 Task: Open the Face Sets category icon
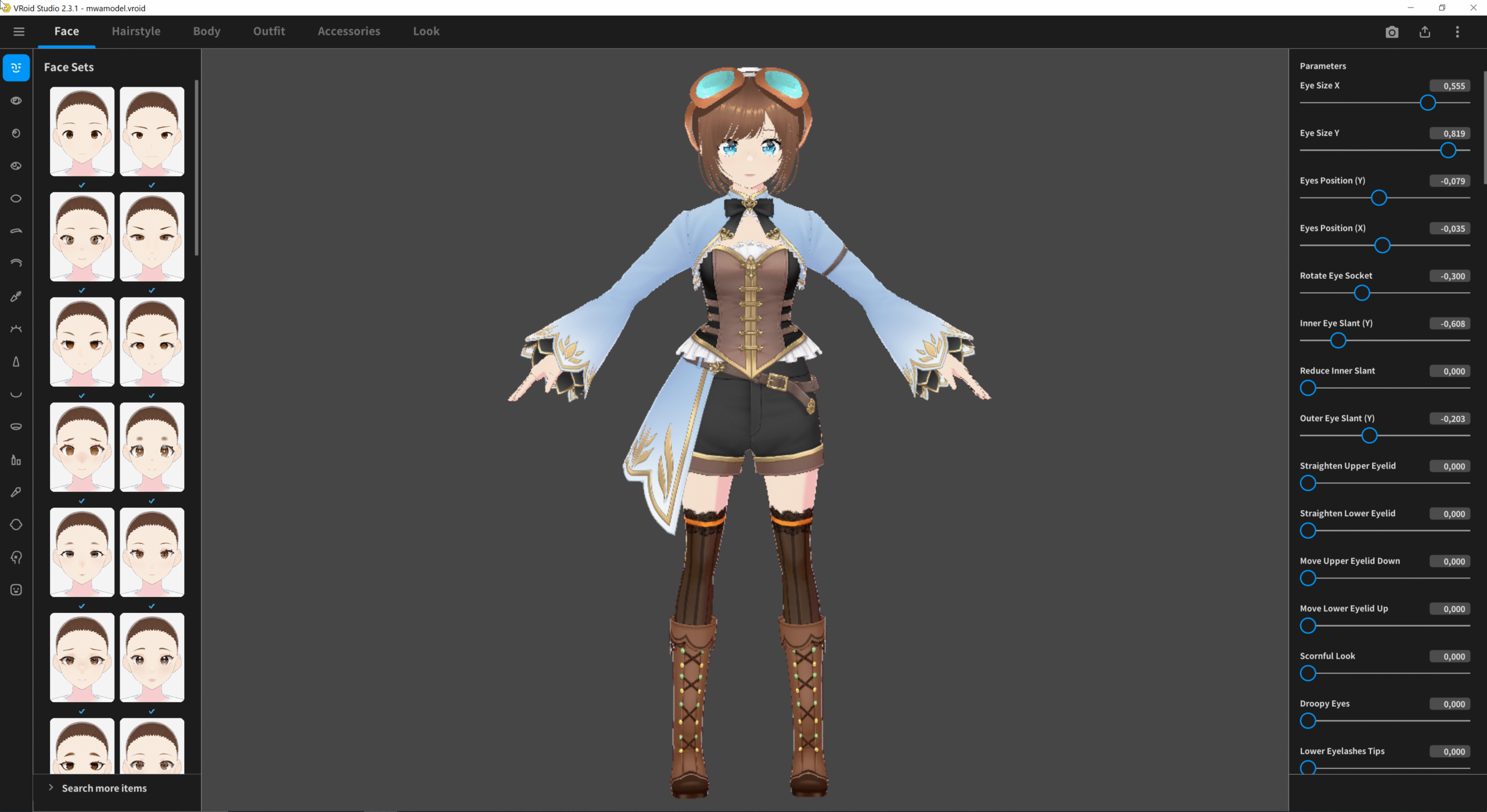coord(16,68)
